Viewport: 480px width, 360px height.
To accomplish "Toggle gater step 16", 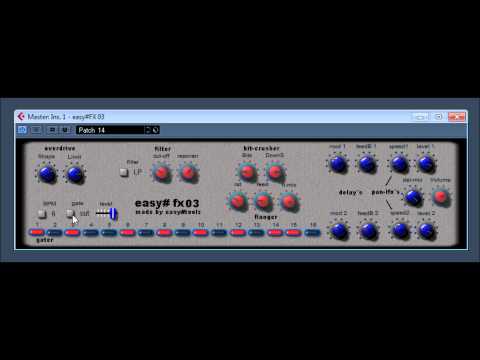I will pos(312,232).
